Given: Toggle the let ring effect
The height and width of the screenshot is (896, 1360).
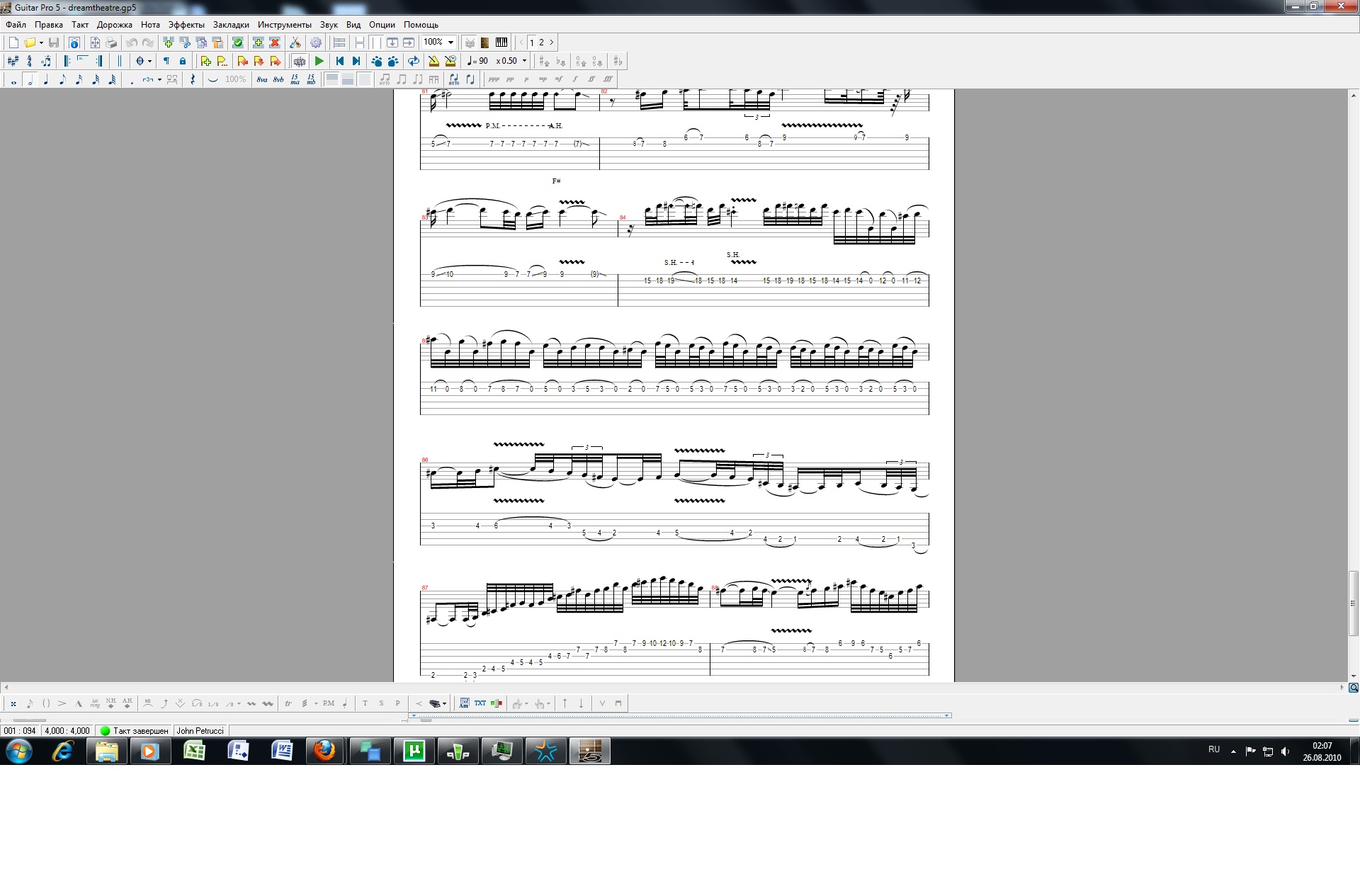Looking at the screenshot, I should tap(95, 703).
